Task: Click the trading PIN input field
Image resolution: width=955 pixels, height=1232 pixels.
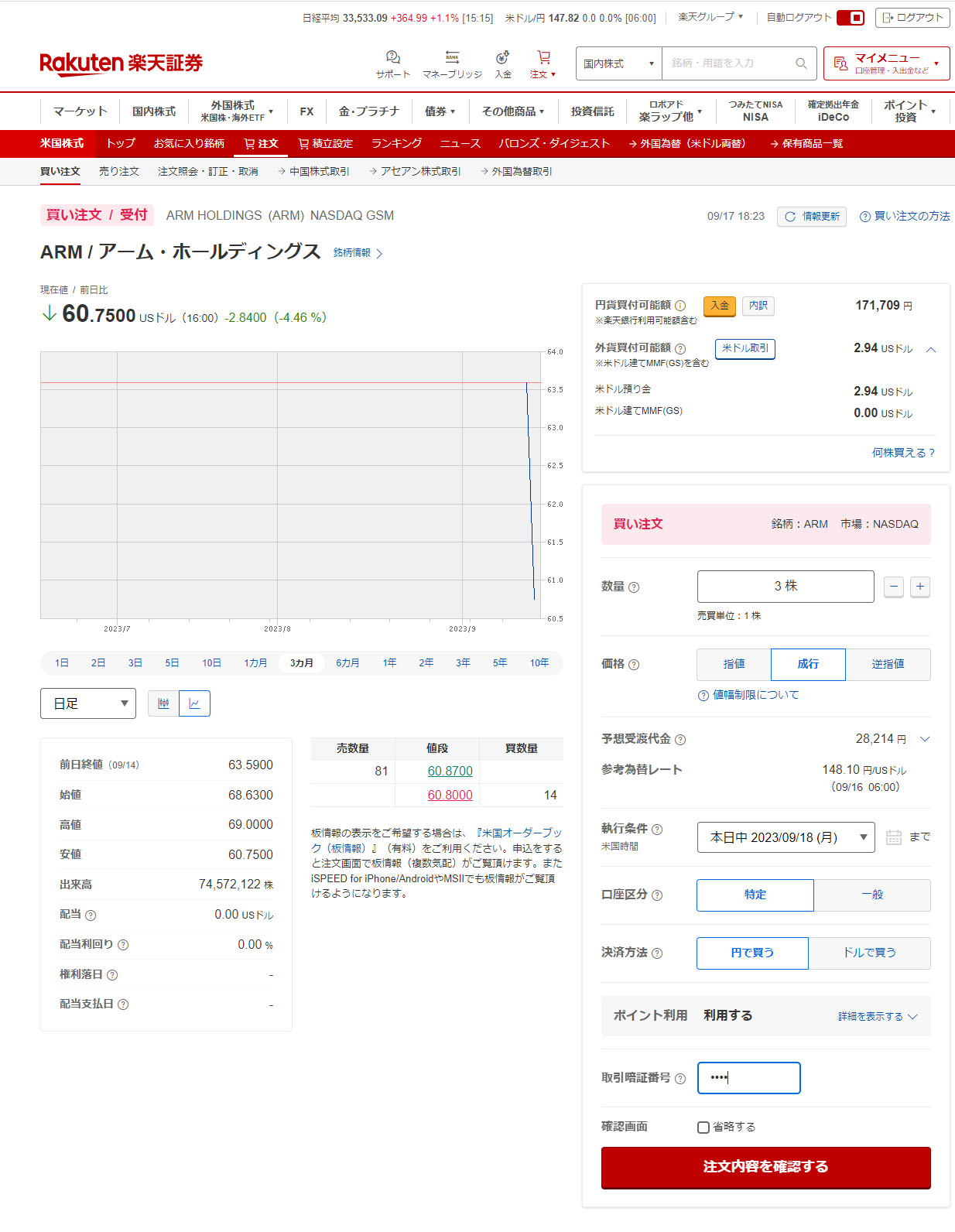Action: point(748,1078)
